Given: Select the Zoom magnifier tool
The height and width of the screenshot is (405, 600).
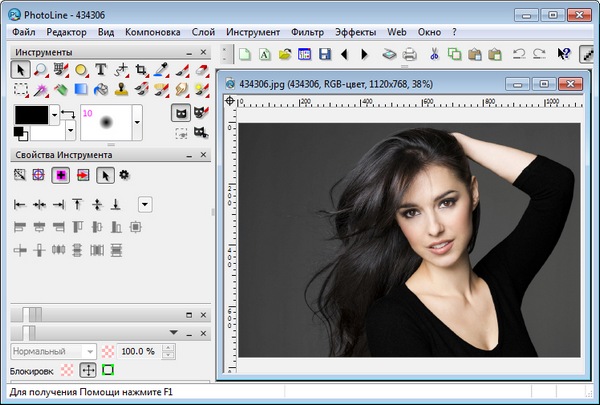Looking at the screenshot, I should 41,69.
